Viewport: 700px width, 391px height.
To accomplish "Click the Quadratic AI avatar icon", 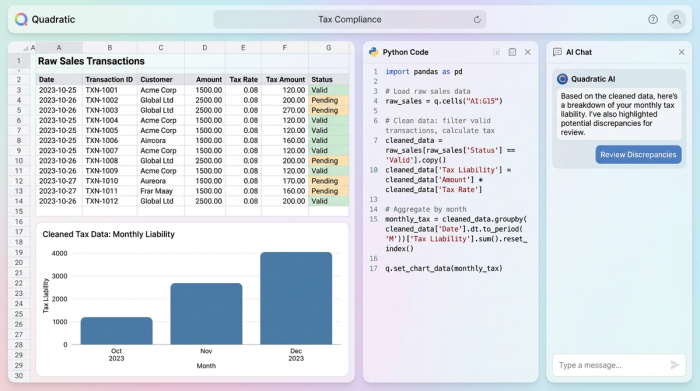I will pos(562,79).
